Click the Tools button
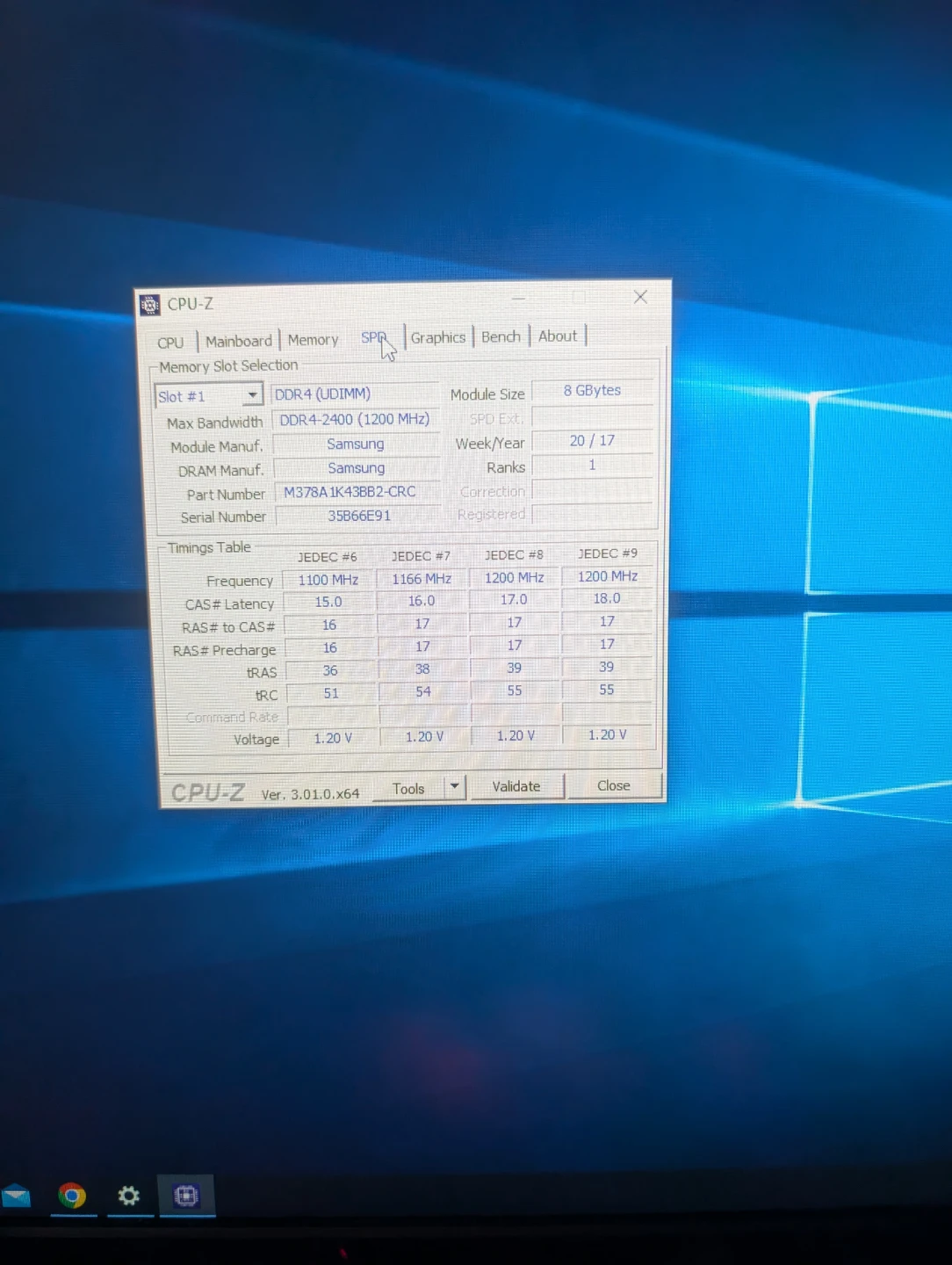 [x=408, y=788]
